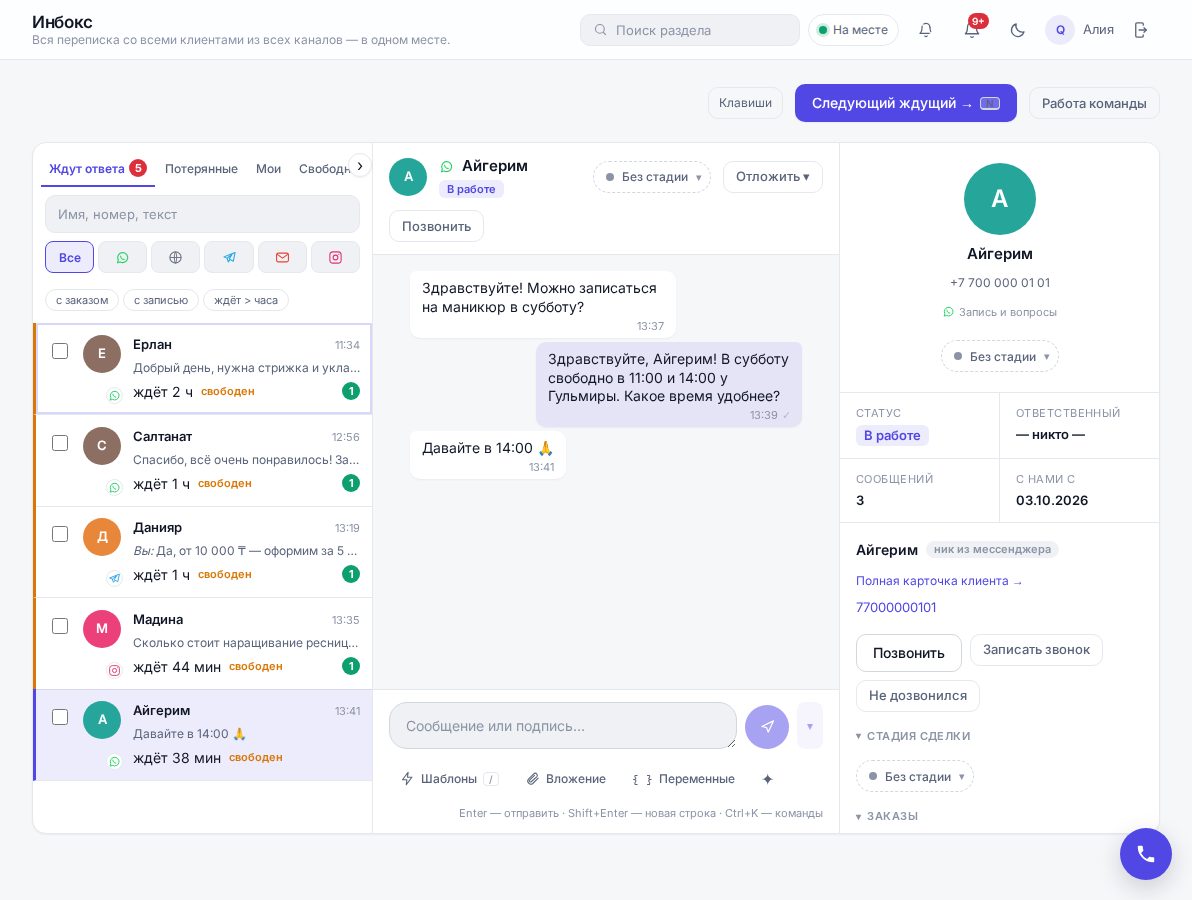Toggle the 'с записью' filter chip
The width and height of the screenshot is (1192, 900).
coord(161,300)
